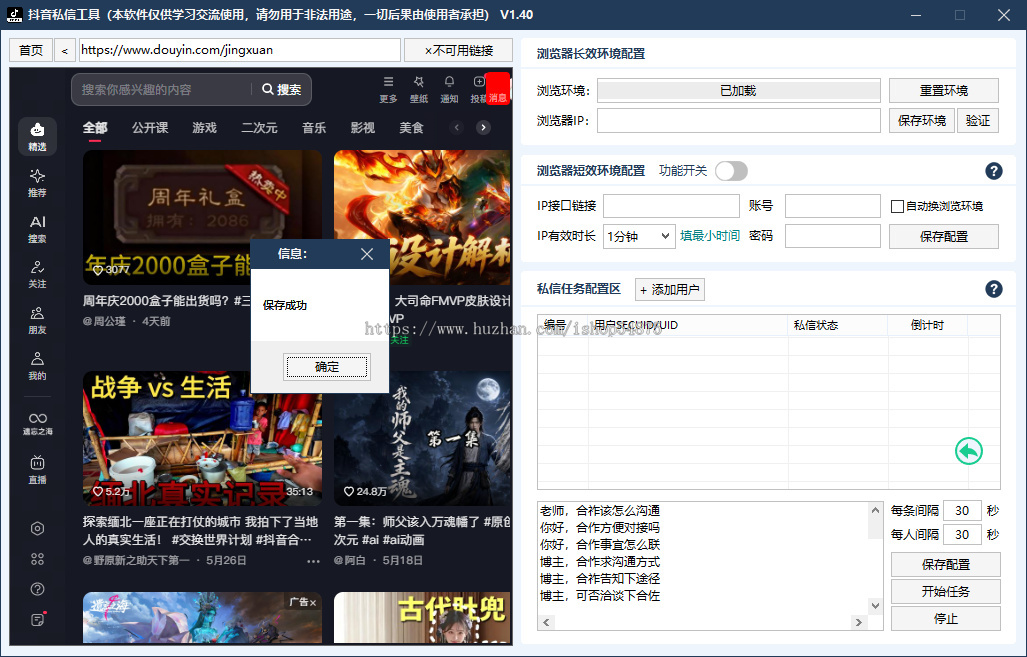Click the 保存环境 button
Image resolution: width=1027 pixels, height=657 pixels.
pyautogui.click(x=922, y=121)
